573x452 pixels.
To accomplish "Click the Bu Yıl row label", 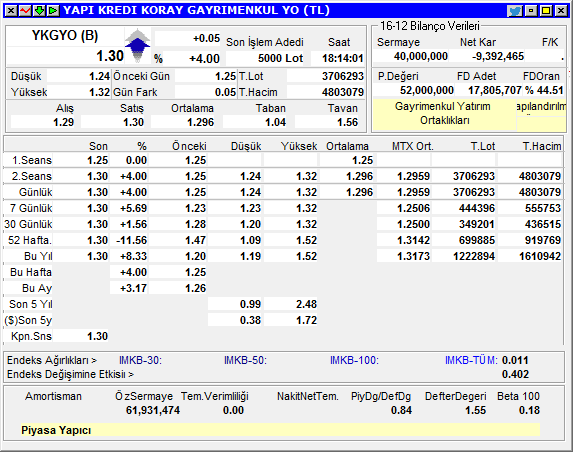I will [x=38, y=257].
